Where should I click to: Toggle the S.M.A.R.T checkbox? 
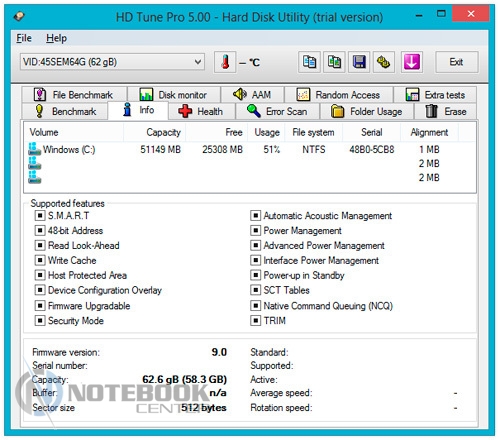click(40, 215)
